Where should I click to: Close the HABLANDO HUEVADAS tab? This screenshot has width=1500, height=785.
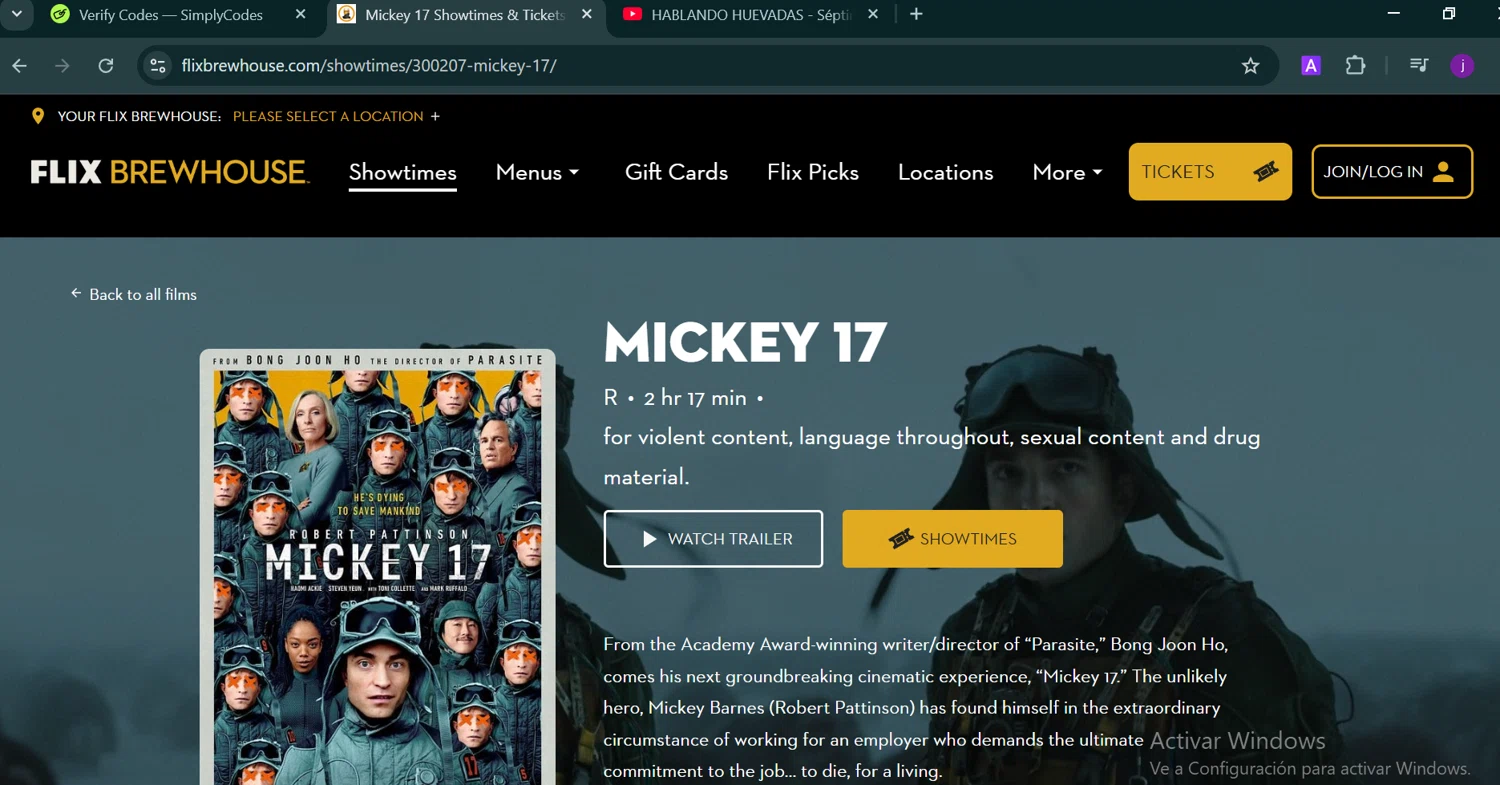(x=873, y=15)
